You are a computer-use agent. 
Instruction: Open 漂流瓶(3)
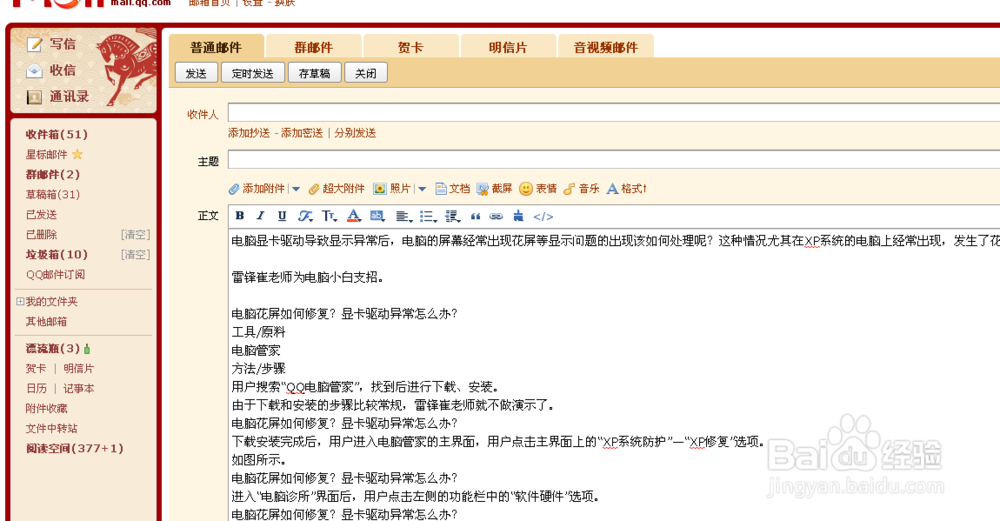pos(53,349)
